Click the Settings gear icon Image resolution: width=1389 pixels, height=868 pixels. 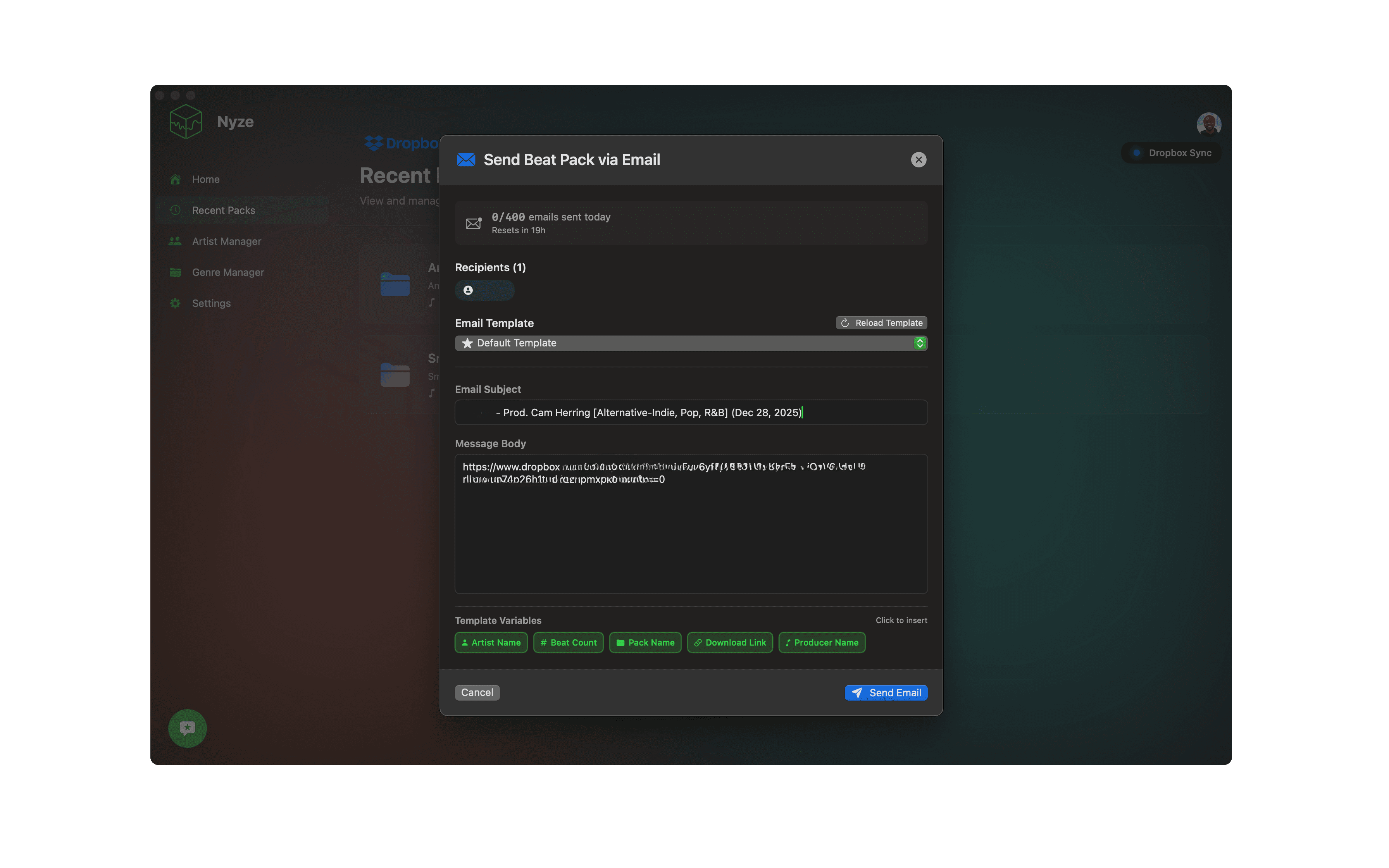(176, 303)
